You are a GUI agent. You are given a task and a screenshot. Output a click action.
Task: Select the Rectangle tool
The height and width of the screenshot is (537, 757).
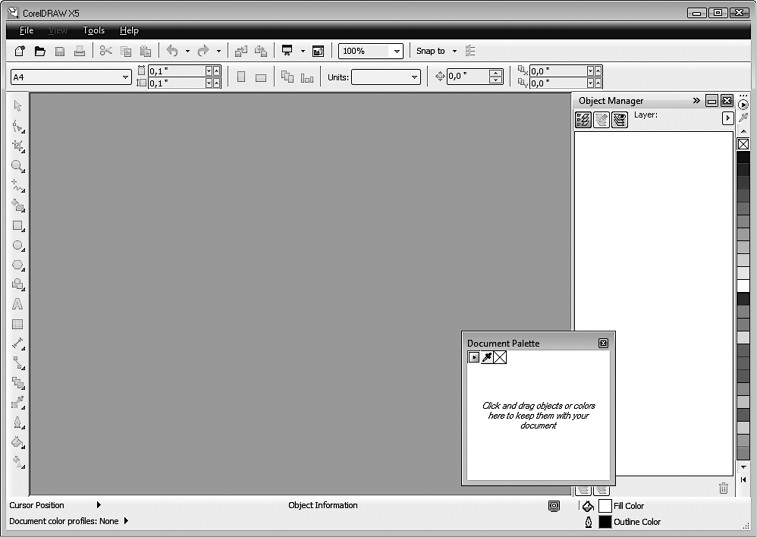(x=17, y=225)
